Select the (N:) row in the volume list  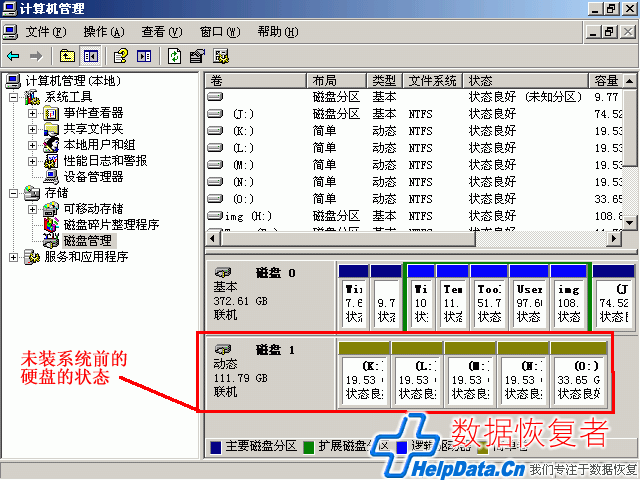[x=414, y=182]
